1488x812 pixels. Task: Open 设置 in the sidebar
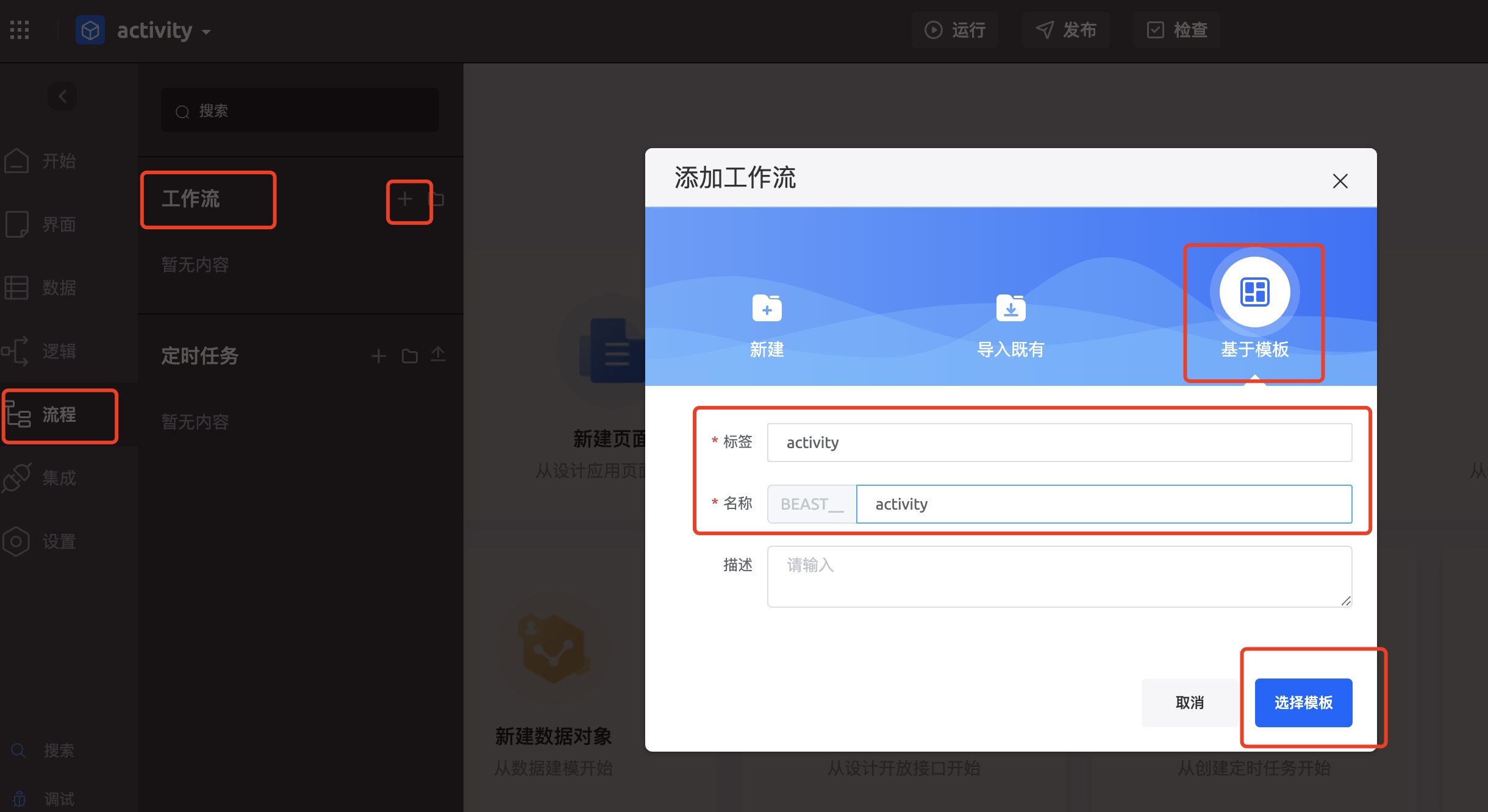[59, 541]
